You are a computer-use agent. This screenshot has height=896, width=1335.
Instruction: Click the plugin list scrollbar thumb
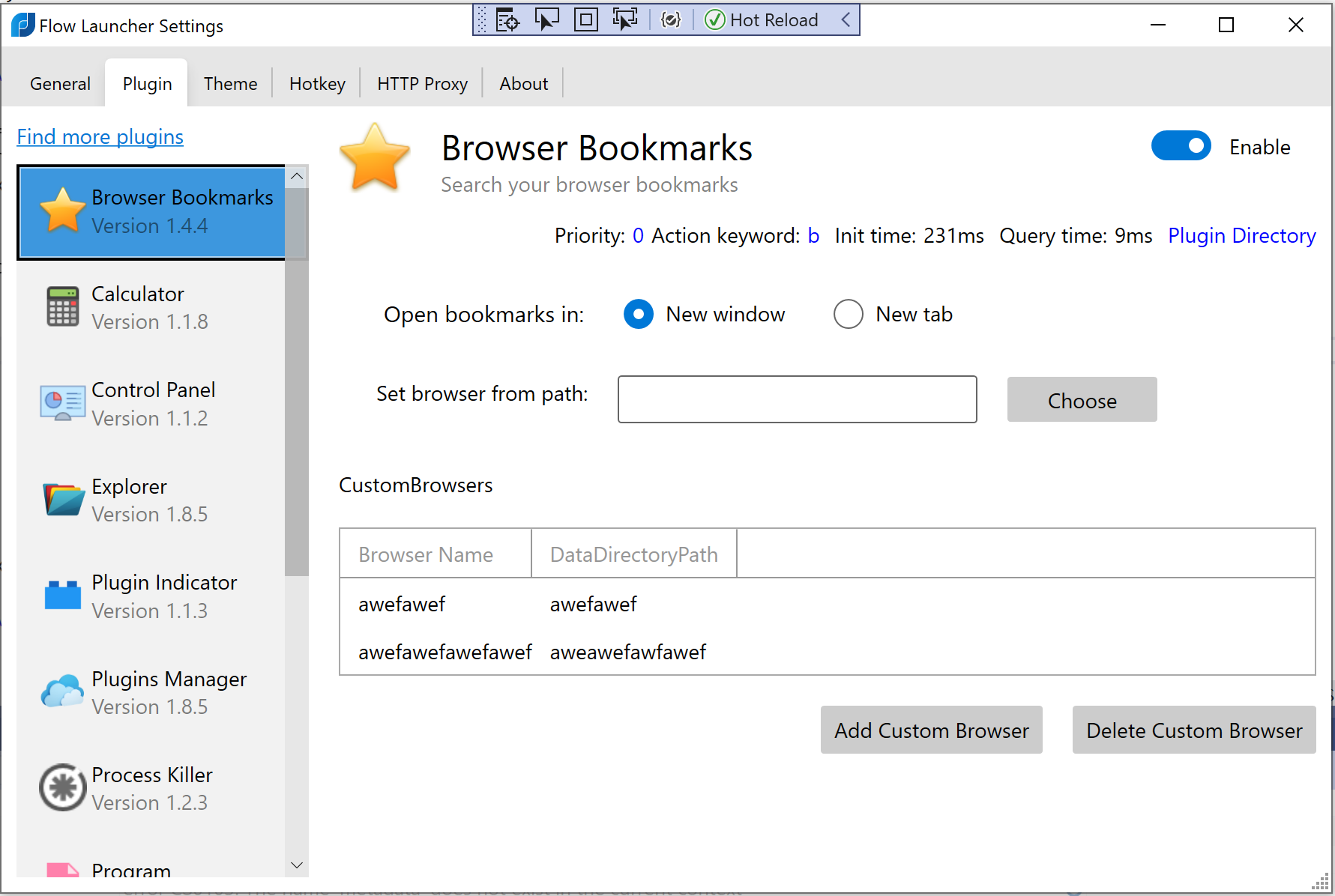tap(297, 382)
